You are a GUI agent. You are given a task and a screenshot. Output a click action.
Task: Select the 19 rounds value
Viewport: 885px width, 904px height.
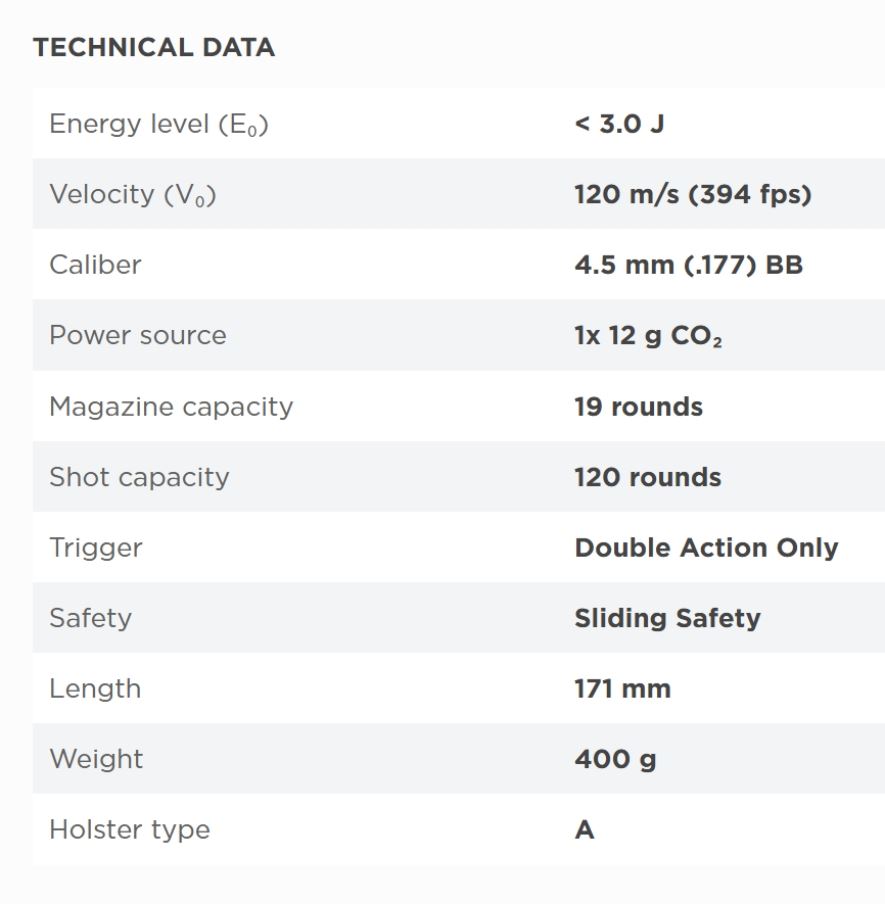click(638, 407)
